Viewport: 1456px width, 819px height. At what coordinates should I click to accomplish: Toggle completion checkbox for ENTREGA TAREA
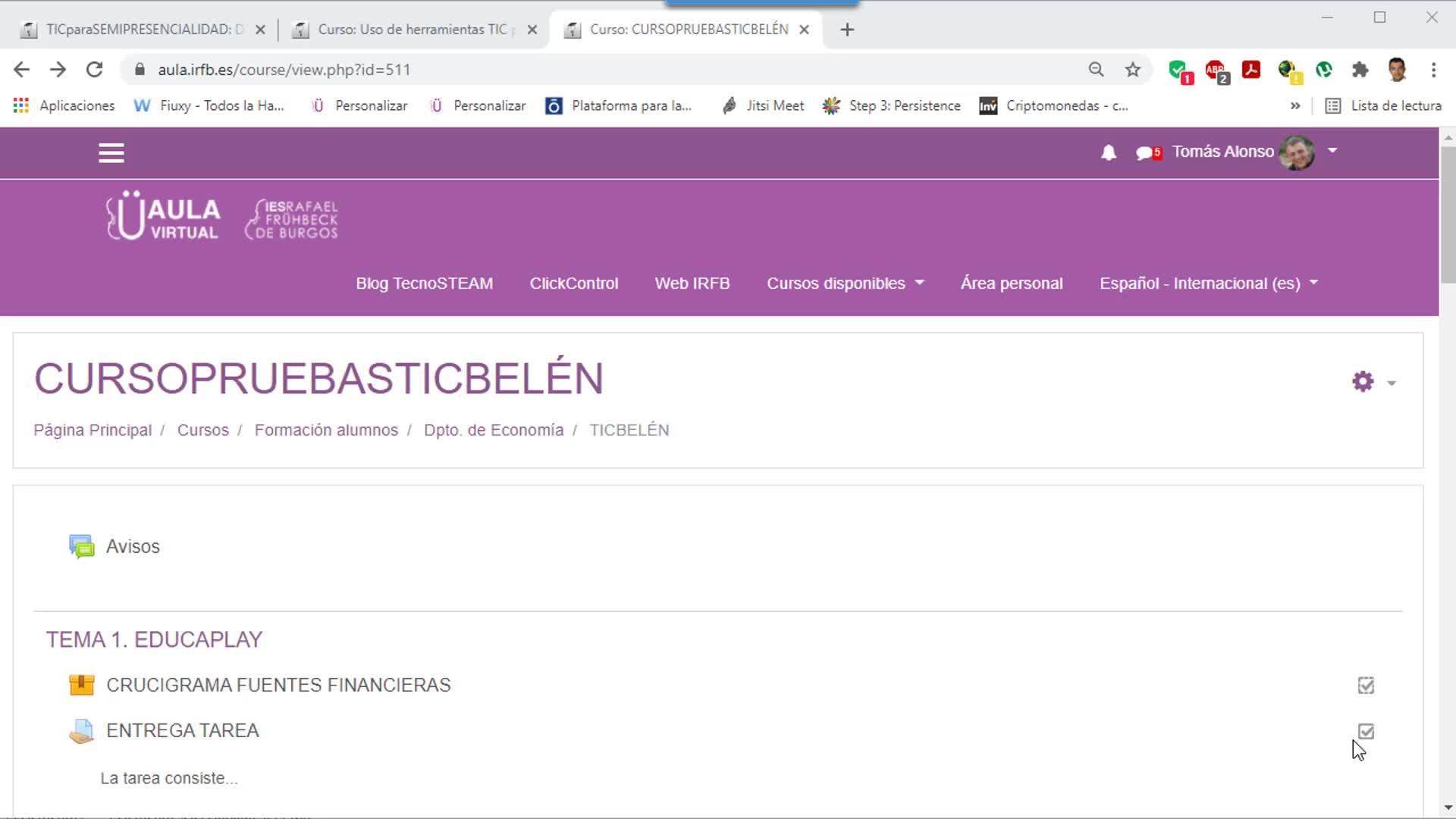click(1366, 732)
